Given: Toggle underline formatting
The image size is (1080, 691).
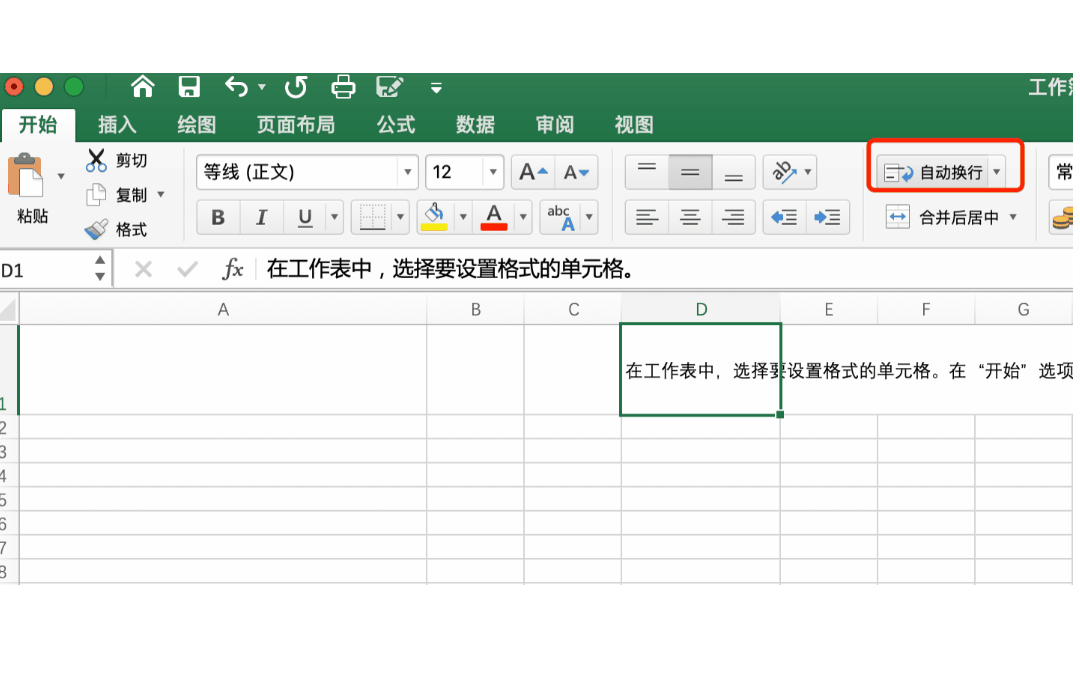Looking at the screenshot, I should tap(304, 218).
